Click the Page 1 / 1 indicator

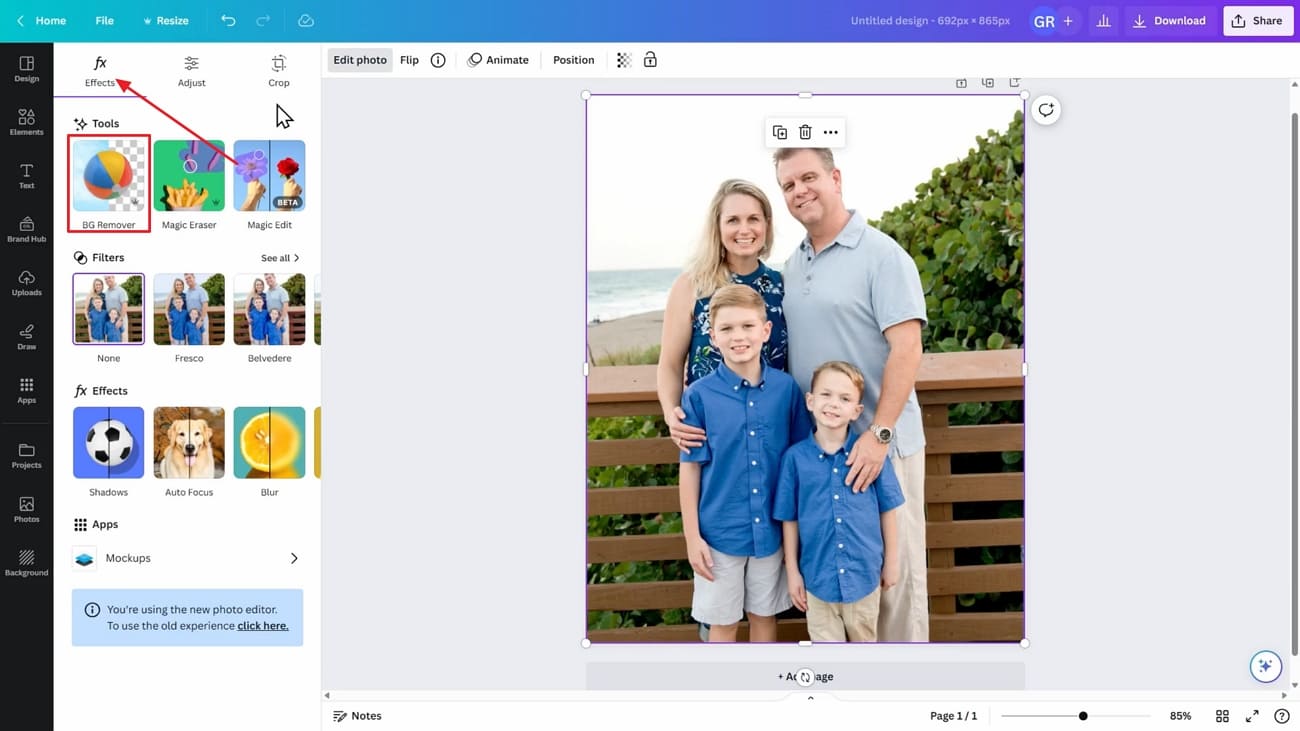tap(953, 716)
